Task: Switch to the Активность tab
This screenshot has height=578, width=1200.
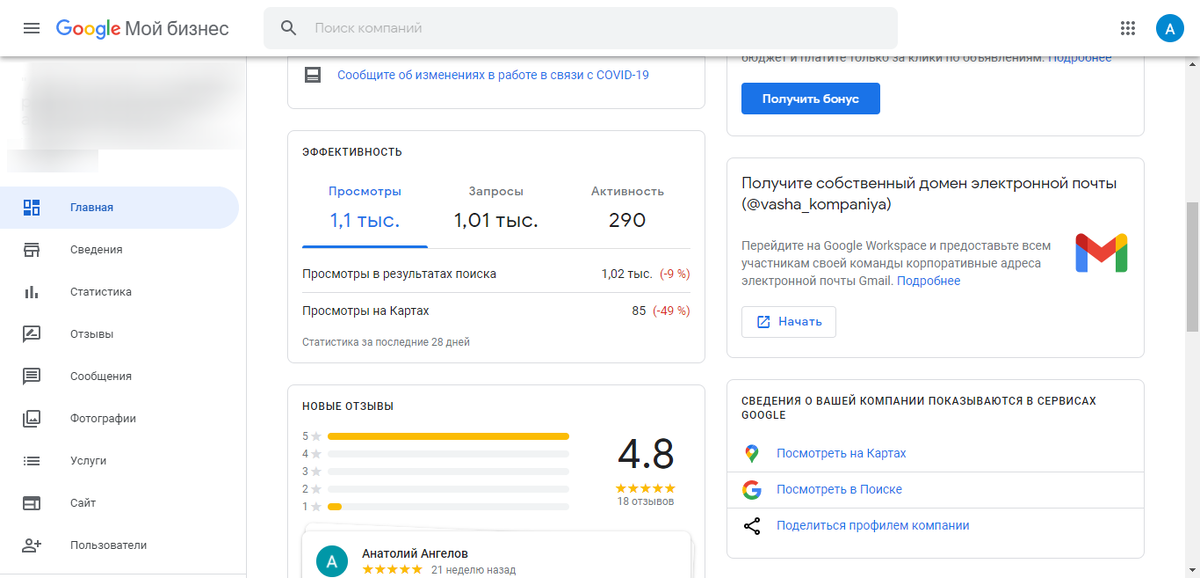Action: [627, 207]
